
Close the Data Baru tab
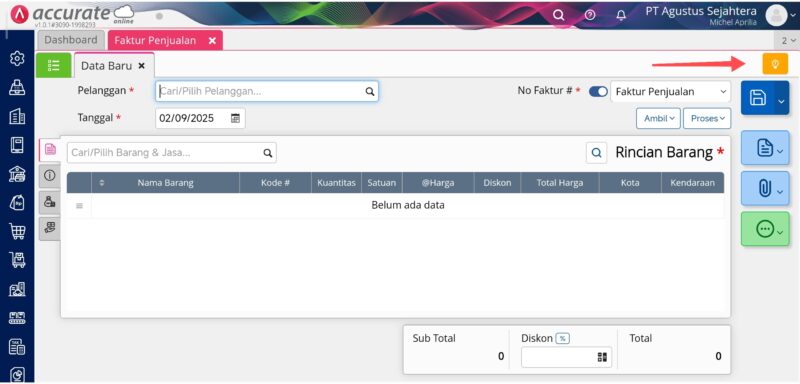142,66
